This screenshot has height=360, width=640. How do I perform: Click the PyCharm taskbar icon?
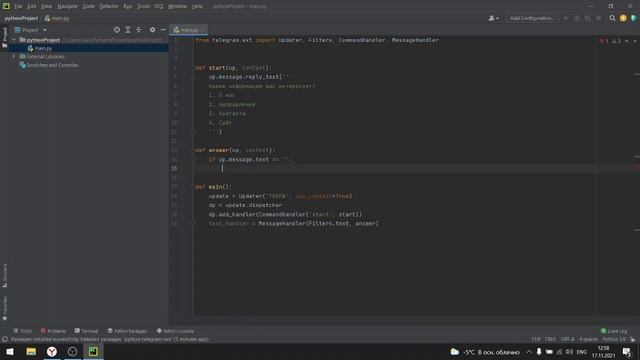(93, 351)
